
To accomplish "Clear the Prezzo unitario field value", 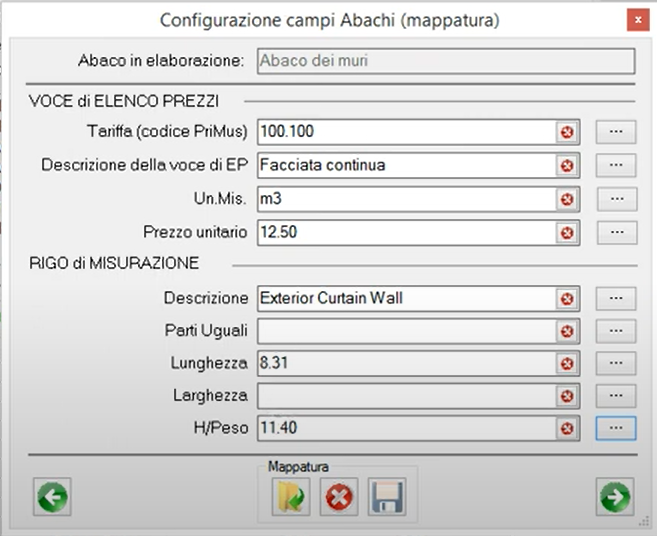I will coord(567,233).
